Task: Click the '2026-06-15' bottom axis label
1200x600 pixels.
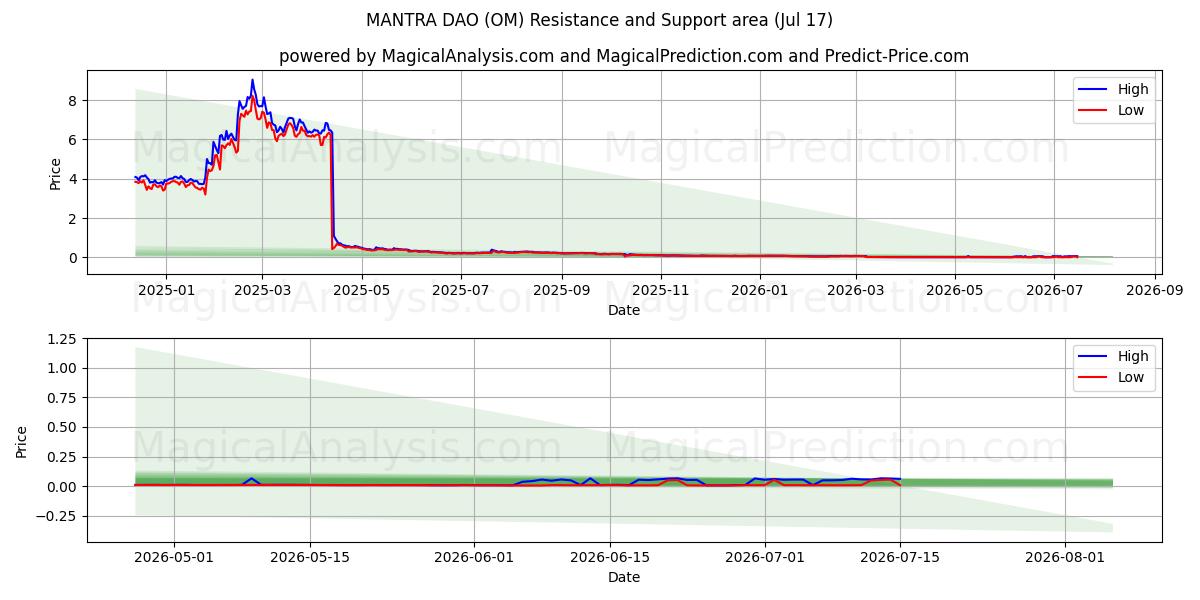Action: [610, 557]
